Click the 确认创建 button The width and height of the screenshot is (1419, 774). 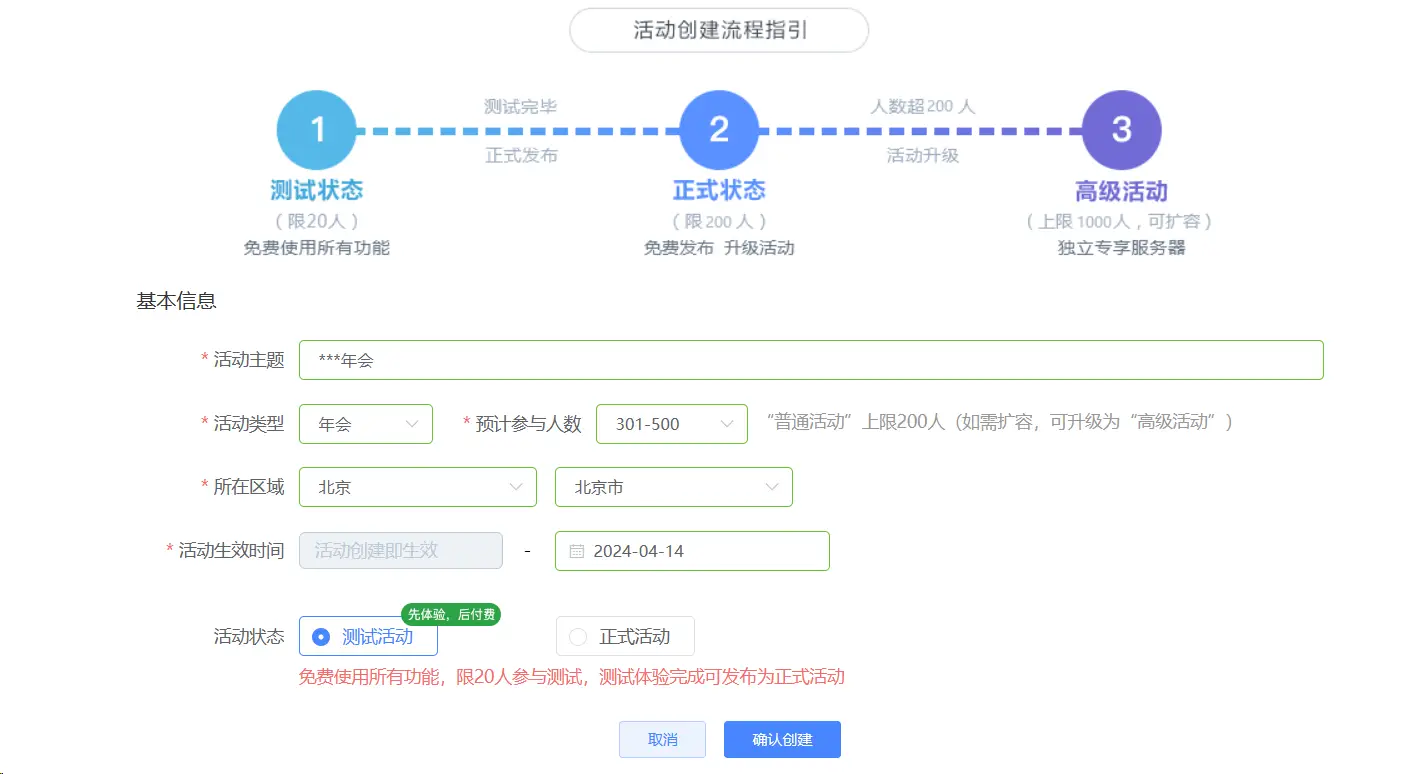pos(782,739)
